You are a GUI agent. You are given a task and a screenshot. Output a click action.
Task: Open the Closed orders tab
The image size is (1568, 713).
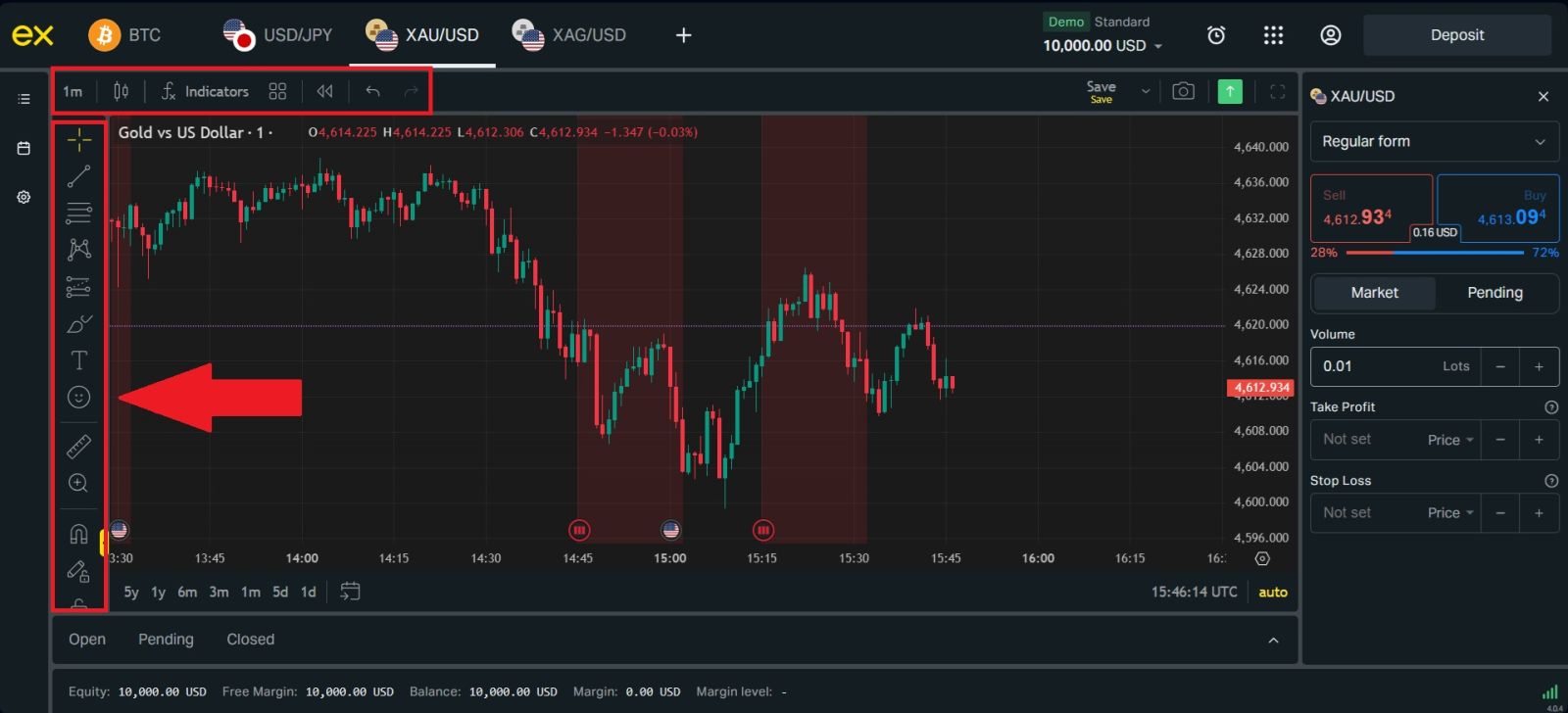[250, 640]
